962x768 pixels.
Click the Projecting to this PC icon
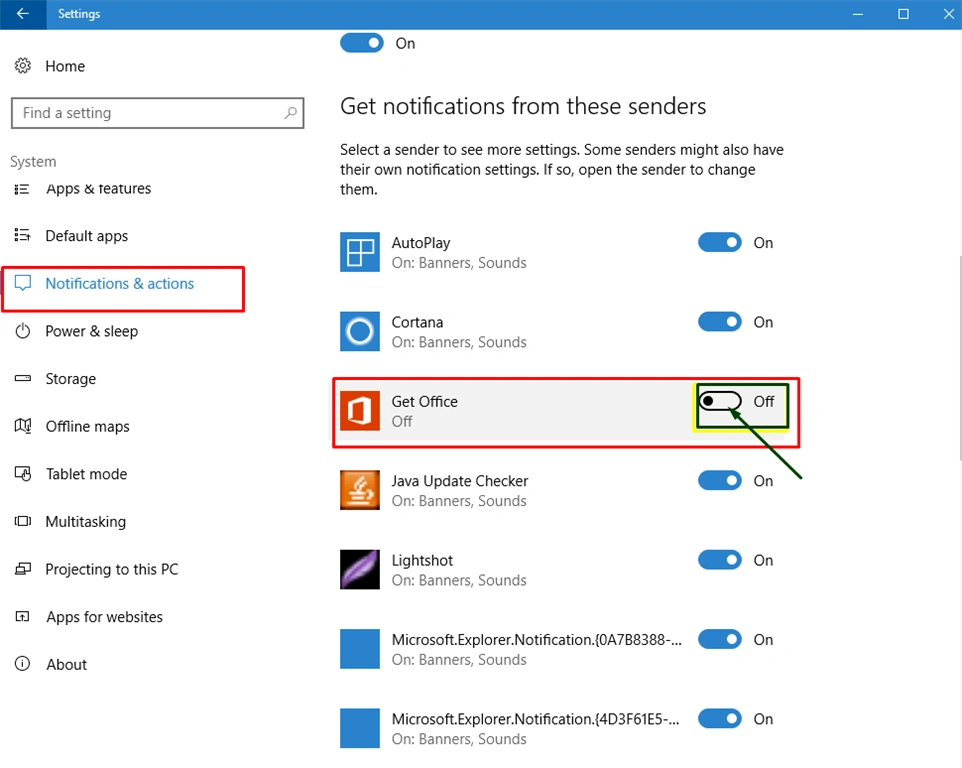(x=23, y=569)
